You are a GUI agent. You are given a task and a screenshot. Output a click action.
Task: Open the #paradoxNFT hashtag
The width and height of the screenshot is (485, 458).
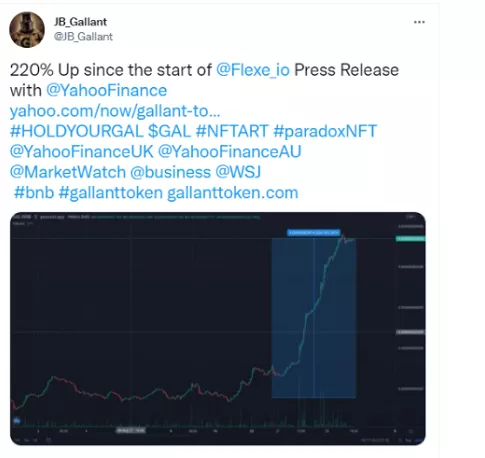[x=325, y=131]
